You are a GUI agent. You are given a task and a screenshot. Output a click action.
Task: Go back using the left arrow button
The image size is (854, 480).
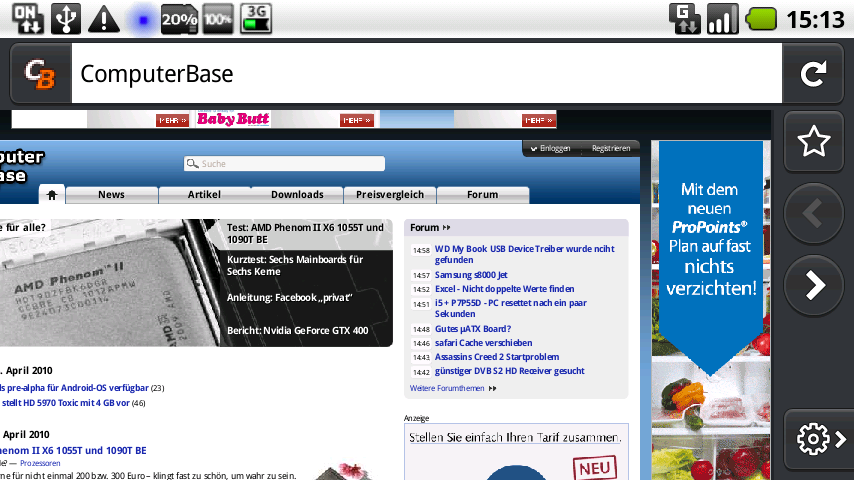pos(814,213)
